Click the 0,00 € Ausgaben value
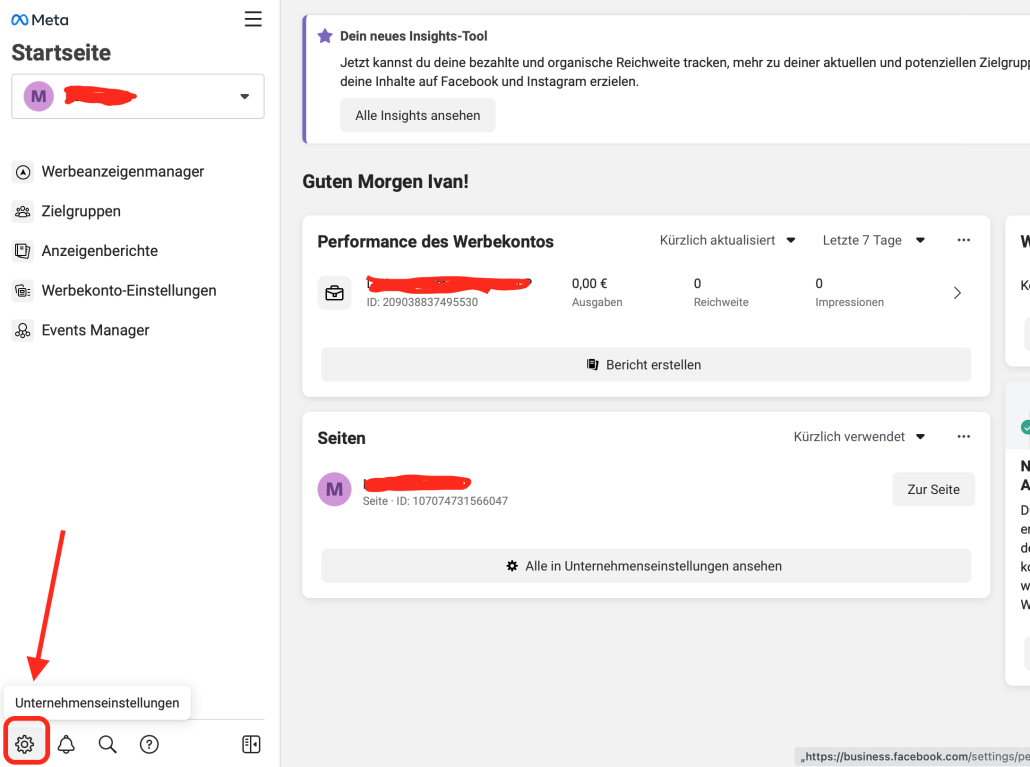1030x767 pixels. 590,284
